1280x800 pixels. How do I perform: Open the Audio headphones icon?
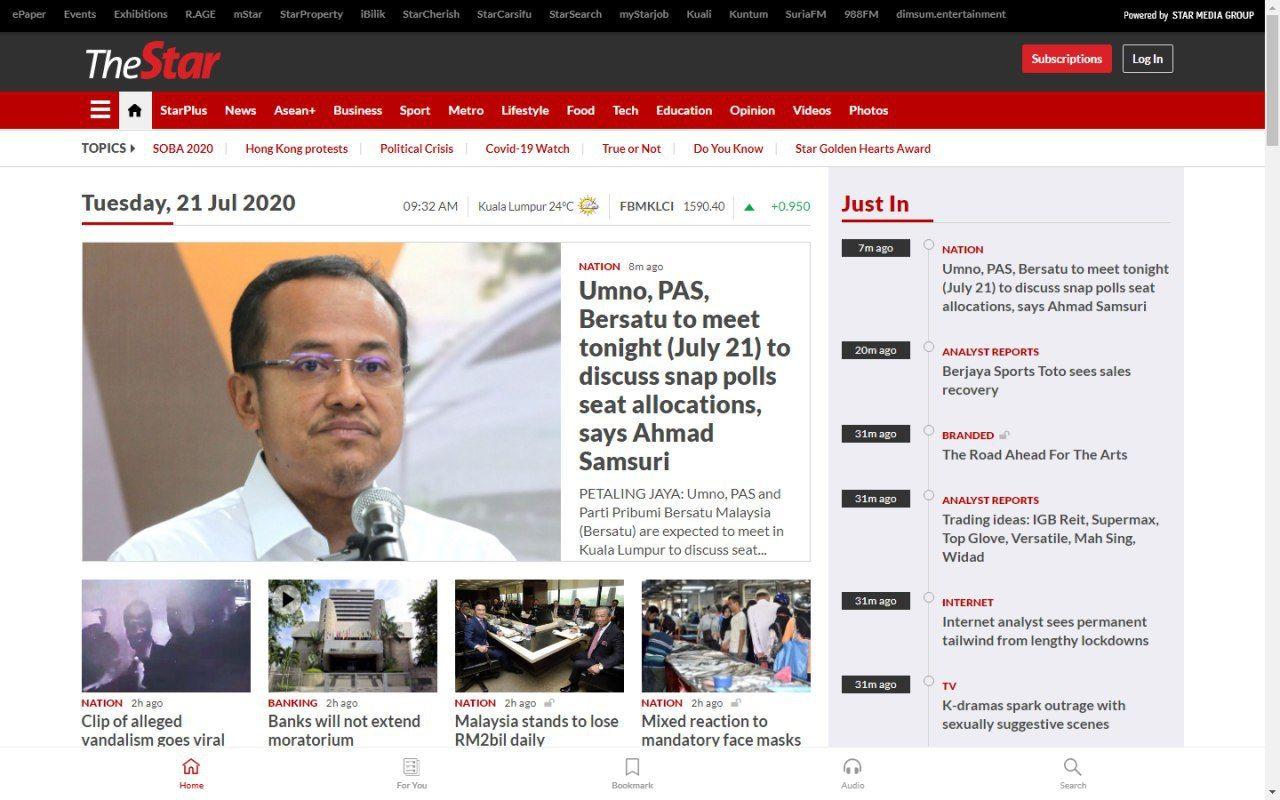point(852,767)
